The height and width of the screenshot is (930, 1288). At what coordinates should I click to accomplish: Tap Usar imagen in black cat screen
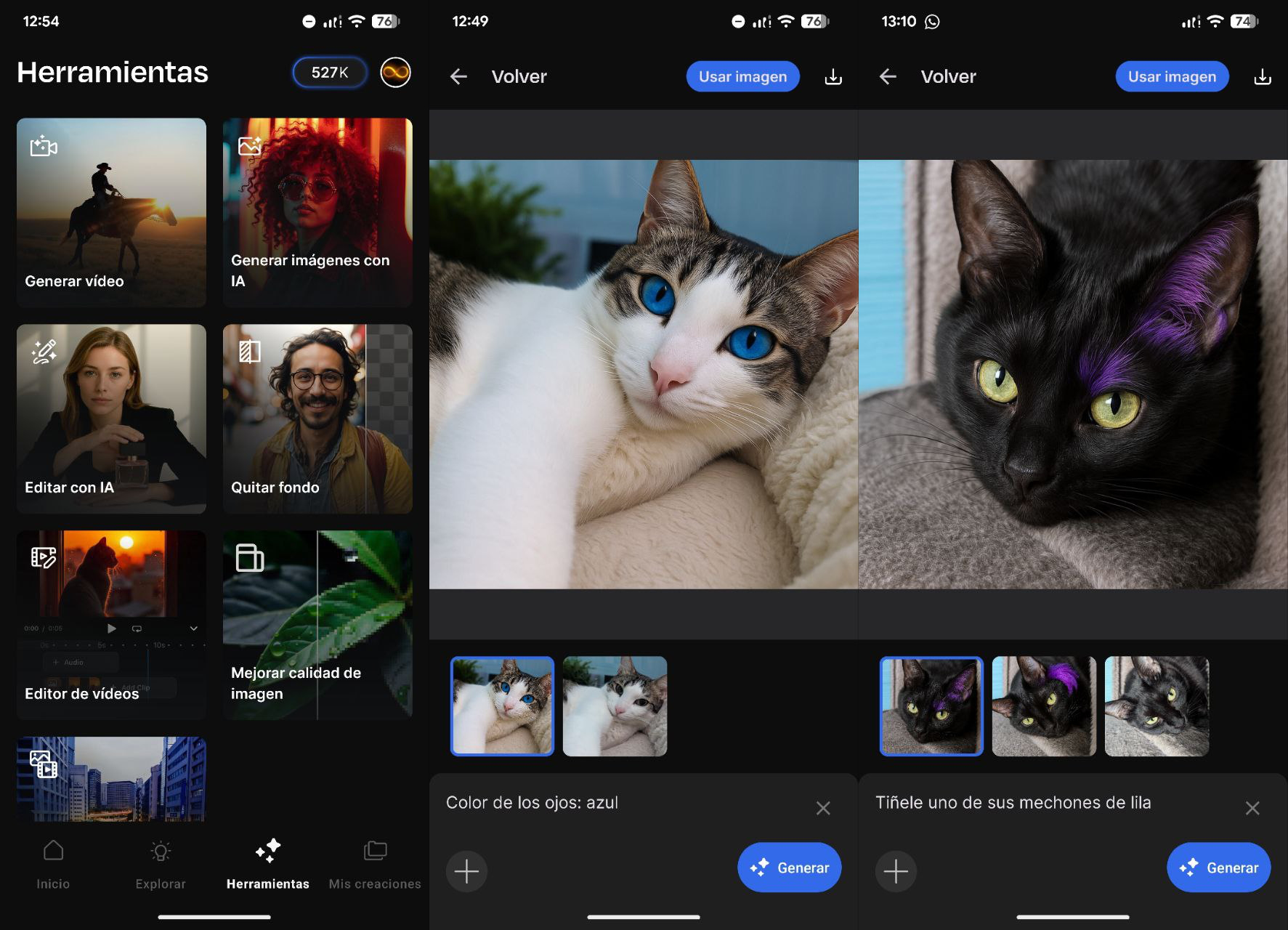pyautogui.click(x=1172, y=76)
